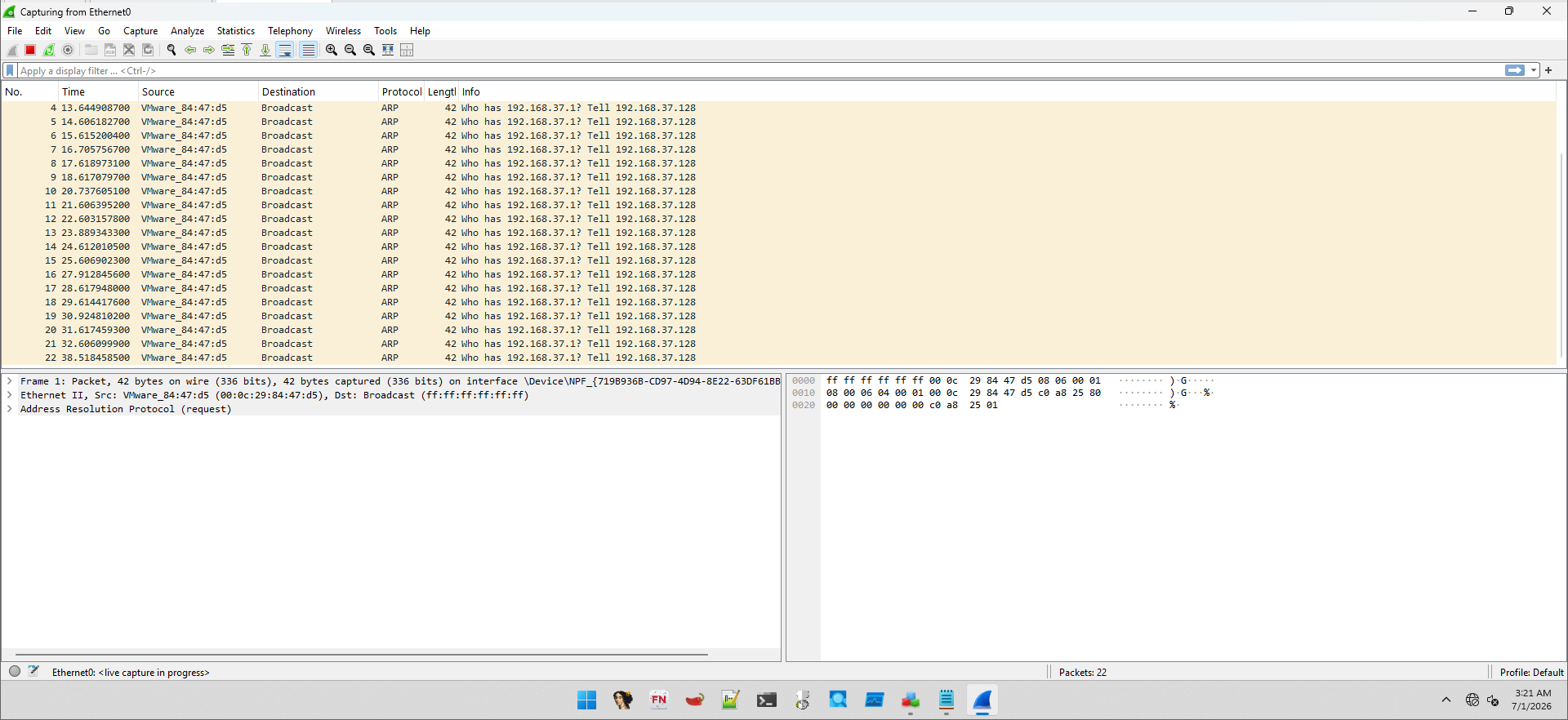Reset text to normal size
The height and width of the screenshot is (720, 1568).
[369, 50]
